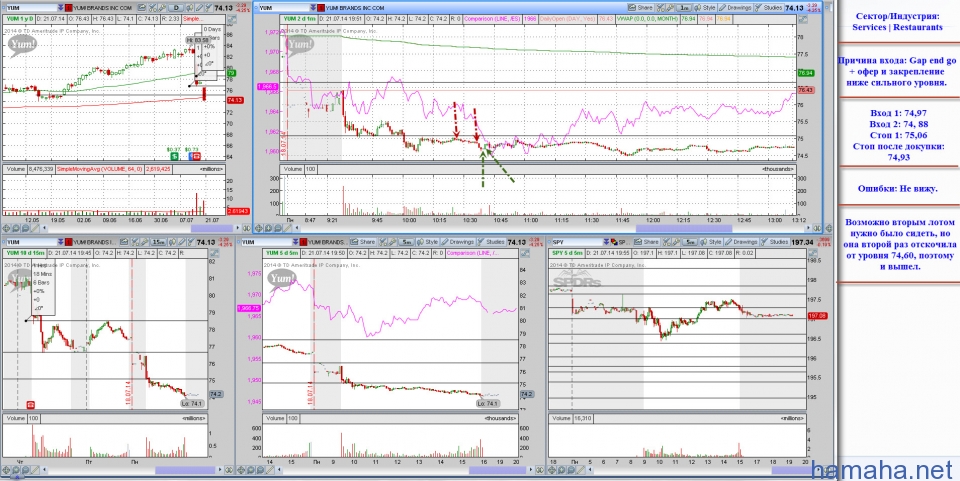Click the VWAP study label in the 1-minute chart
The height and width of the screenshot is (481, 960).
647,18
